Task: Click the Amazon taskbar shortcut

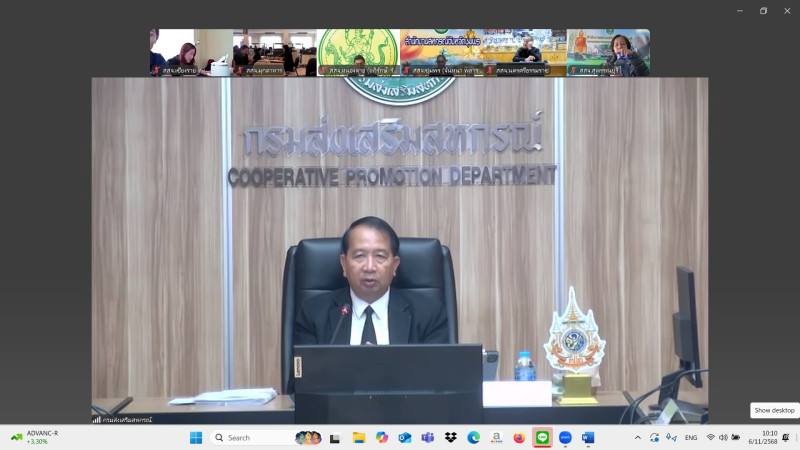Action: pos(496,437)
